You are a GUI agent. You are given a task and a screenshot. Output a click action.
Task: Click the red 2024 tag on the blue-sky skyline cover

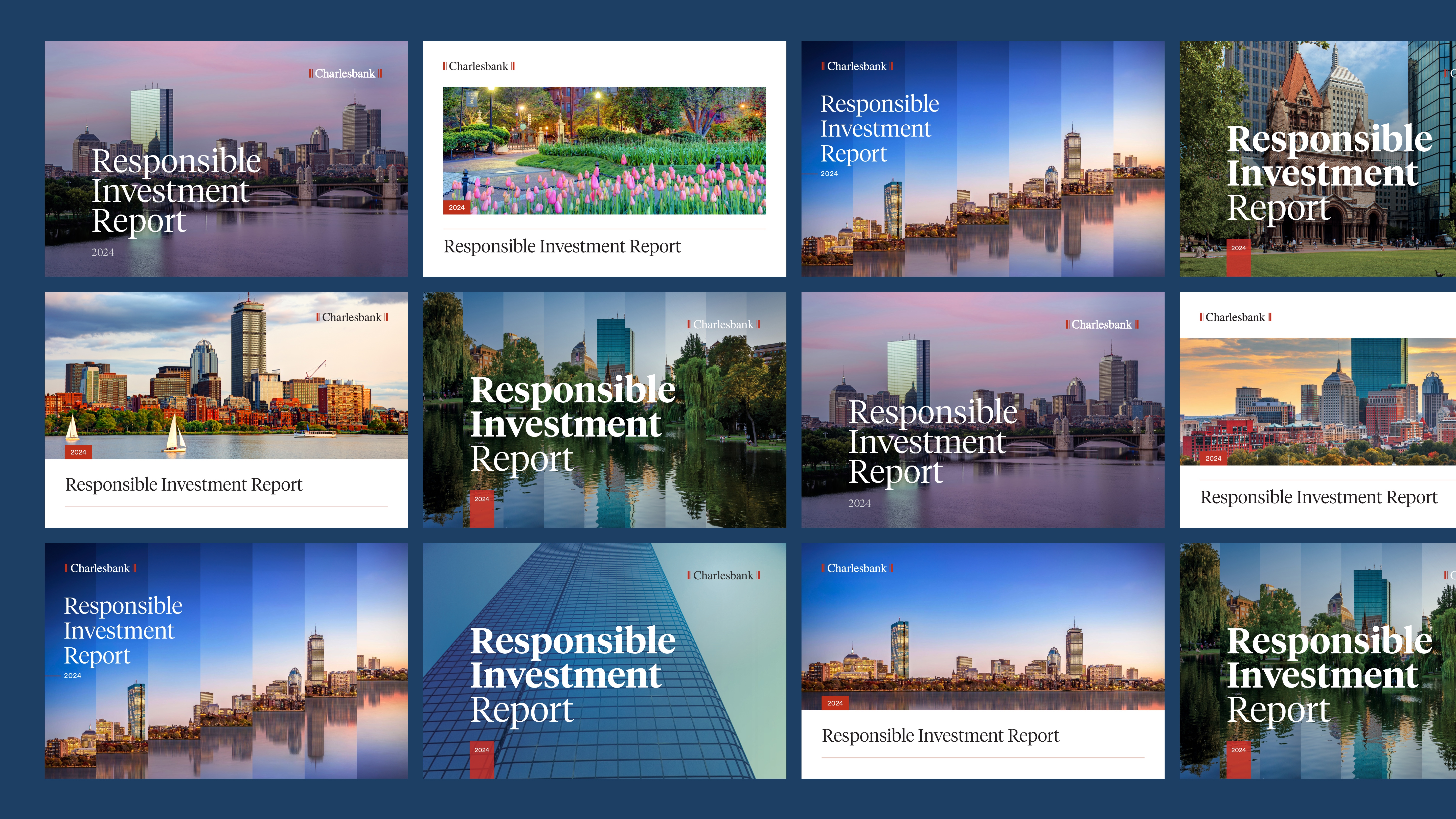pos(835,703)
